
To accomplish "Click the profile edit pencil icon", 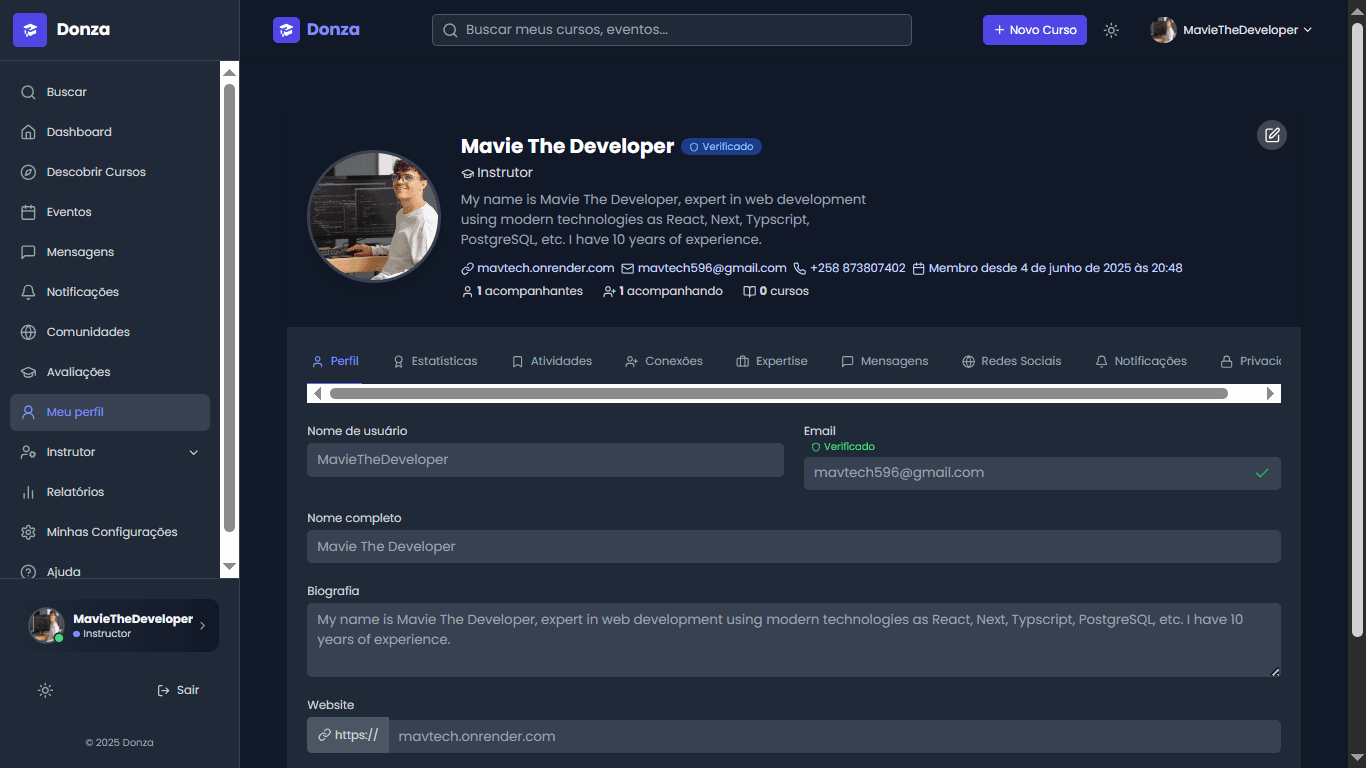I will tap(1271, 134).
